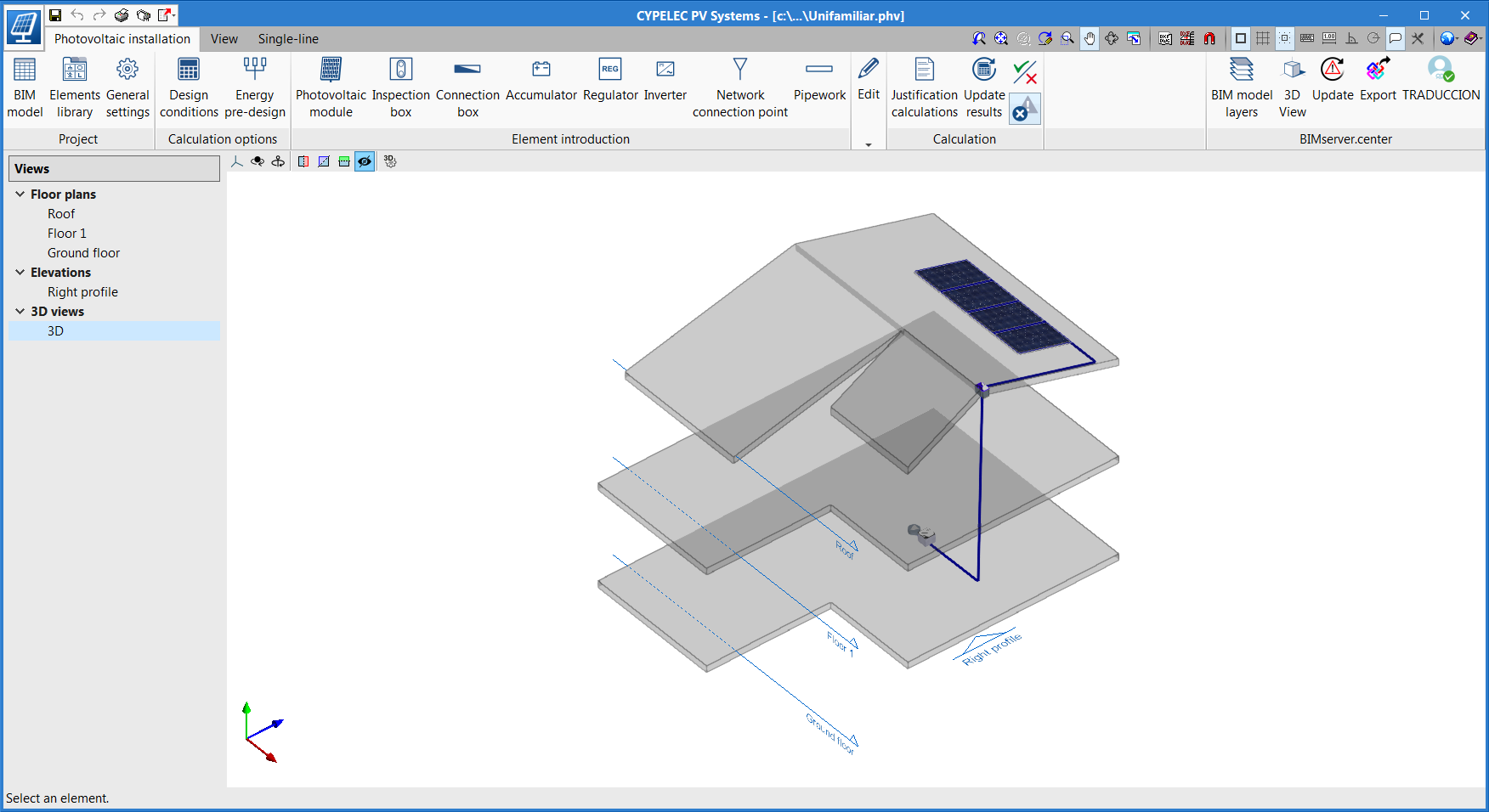Activate the red magnet object snap icon
Viewport: 1489px width, 812px height.
(1209, 38)
